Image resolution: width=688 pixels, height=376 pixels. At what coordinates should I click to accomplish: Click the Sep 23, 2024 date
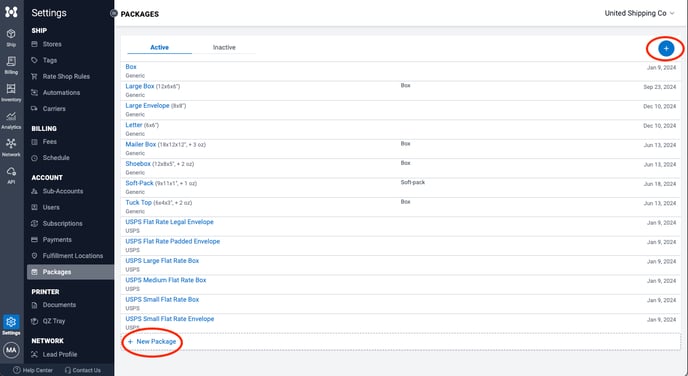tap(659, 87)
